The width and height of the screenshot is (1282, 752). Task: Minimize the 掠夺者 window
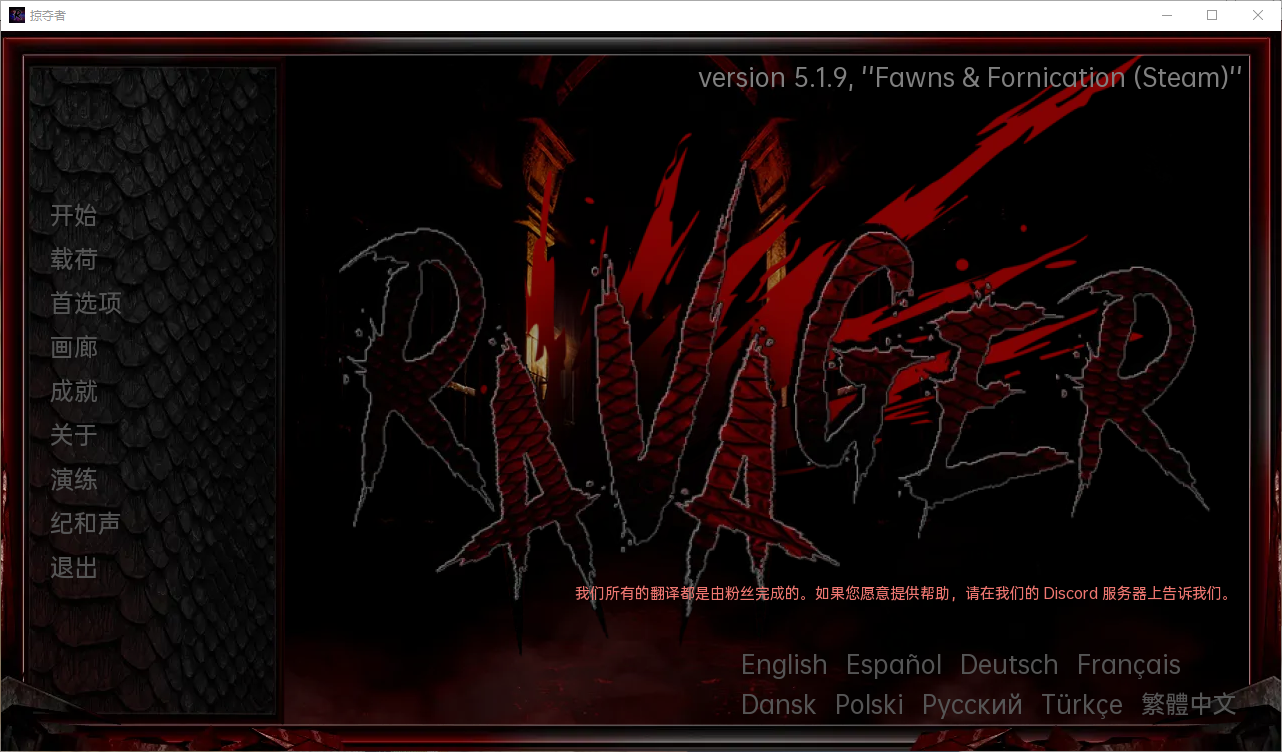click(1166, 15)
